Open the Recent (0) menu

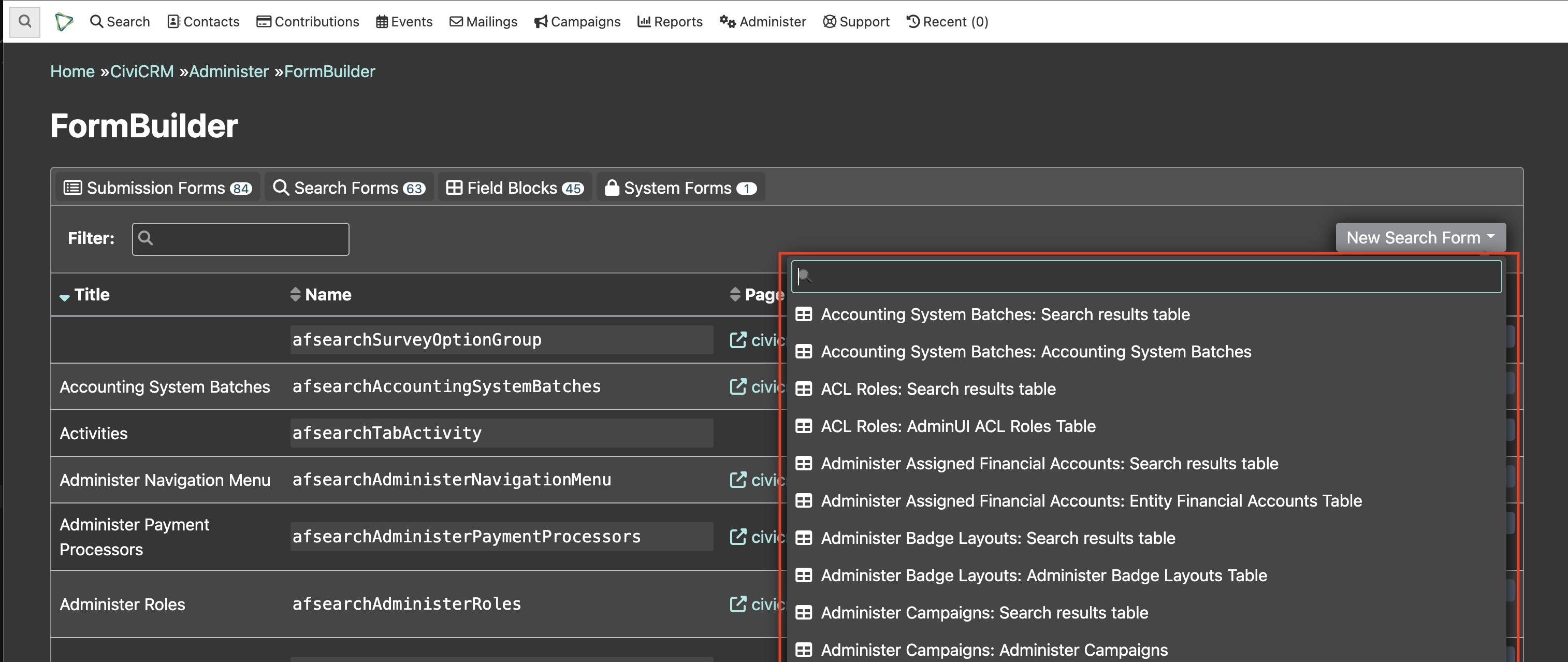point(947,22)
